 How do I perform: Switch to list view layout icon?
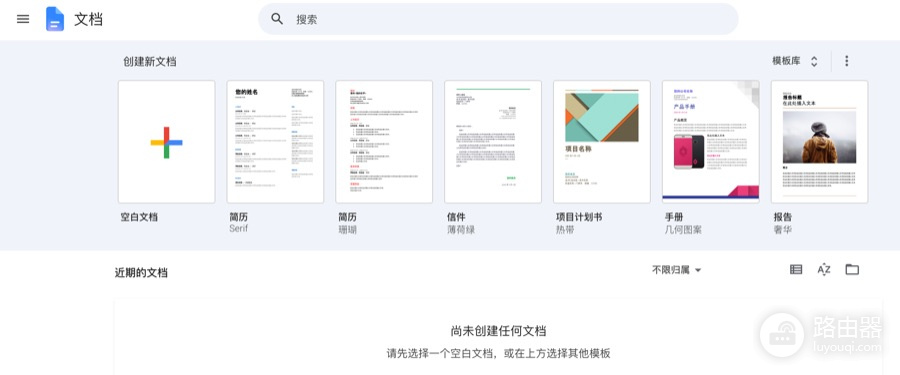click(x=796, y=269)
